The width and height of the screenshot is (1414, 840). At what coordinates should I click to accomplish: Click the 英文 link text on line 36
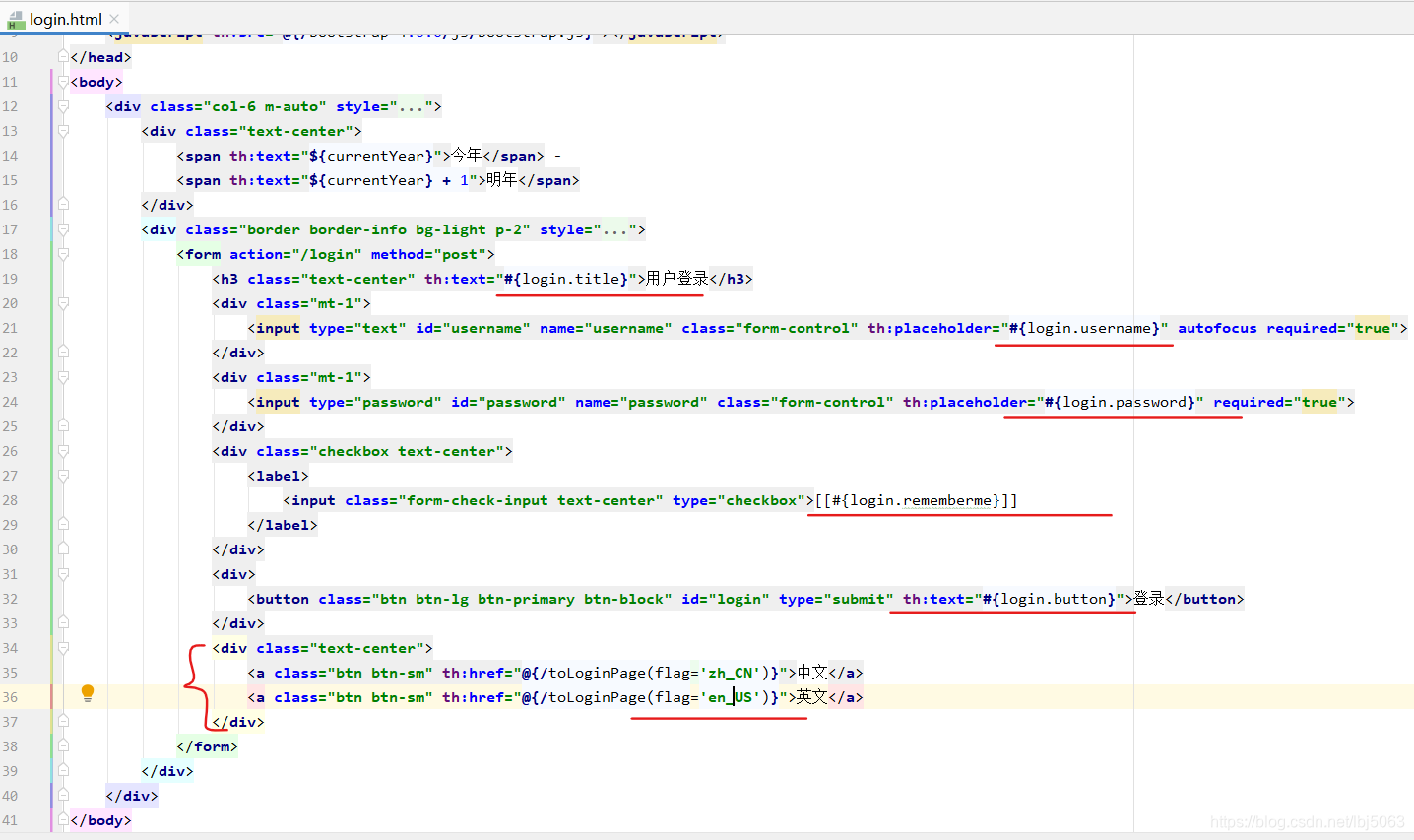[812, 697]
